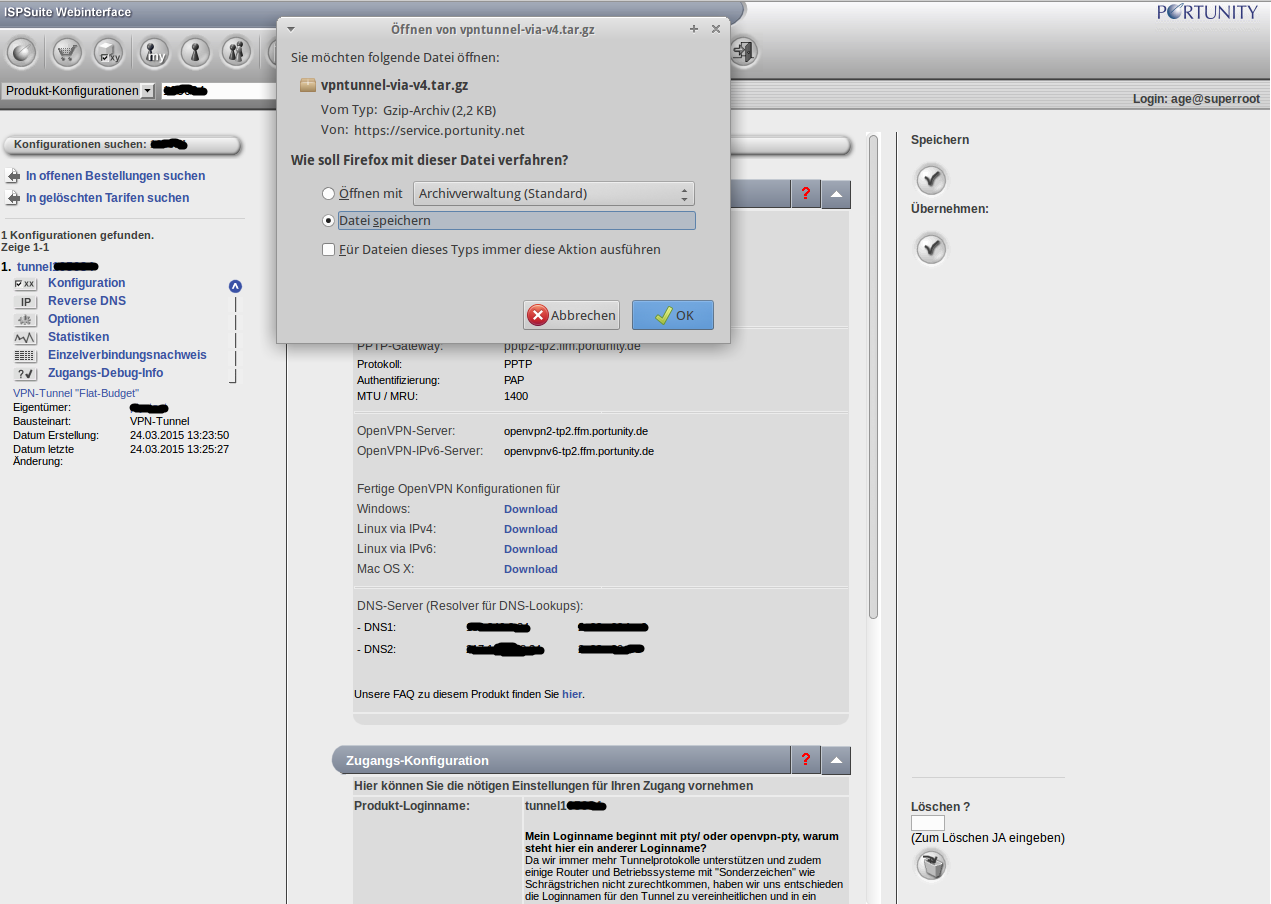Click the IP icon for Reverse DNS
Image resolution: width=1271 pixels, height=904 pixels.
26,302
